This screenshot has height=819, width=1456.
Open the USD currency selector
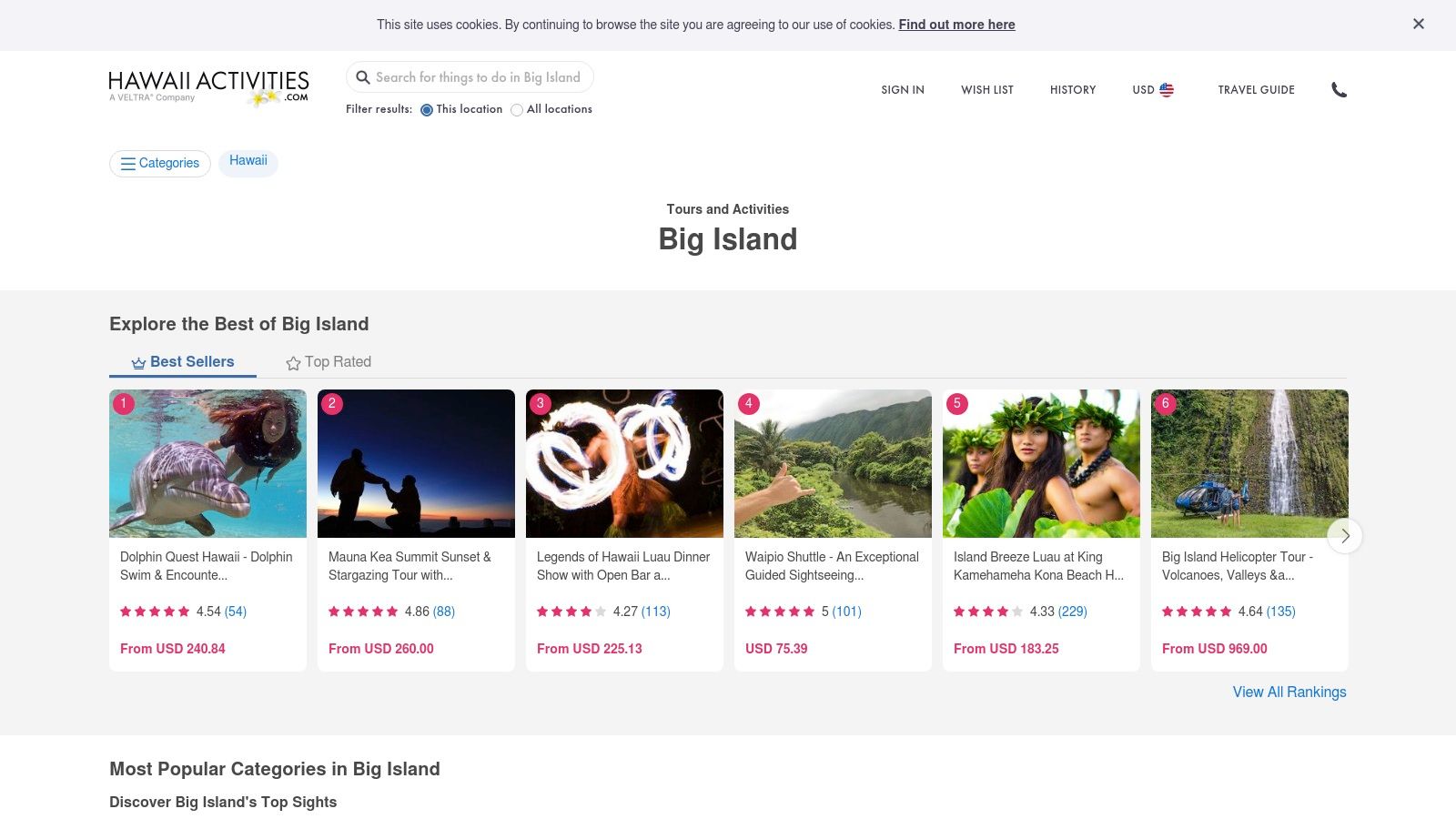(x=1152, y=90)
